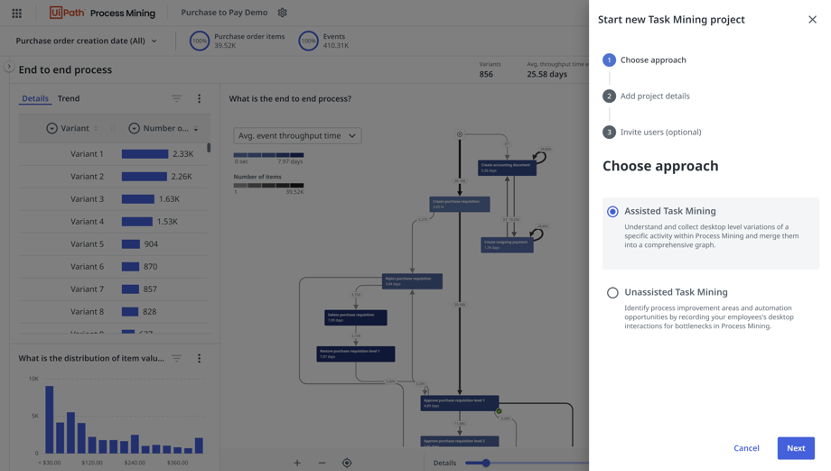
Task: Select Variant 5 row
Action: [x=113, y=244]
